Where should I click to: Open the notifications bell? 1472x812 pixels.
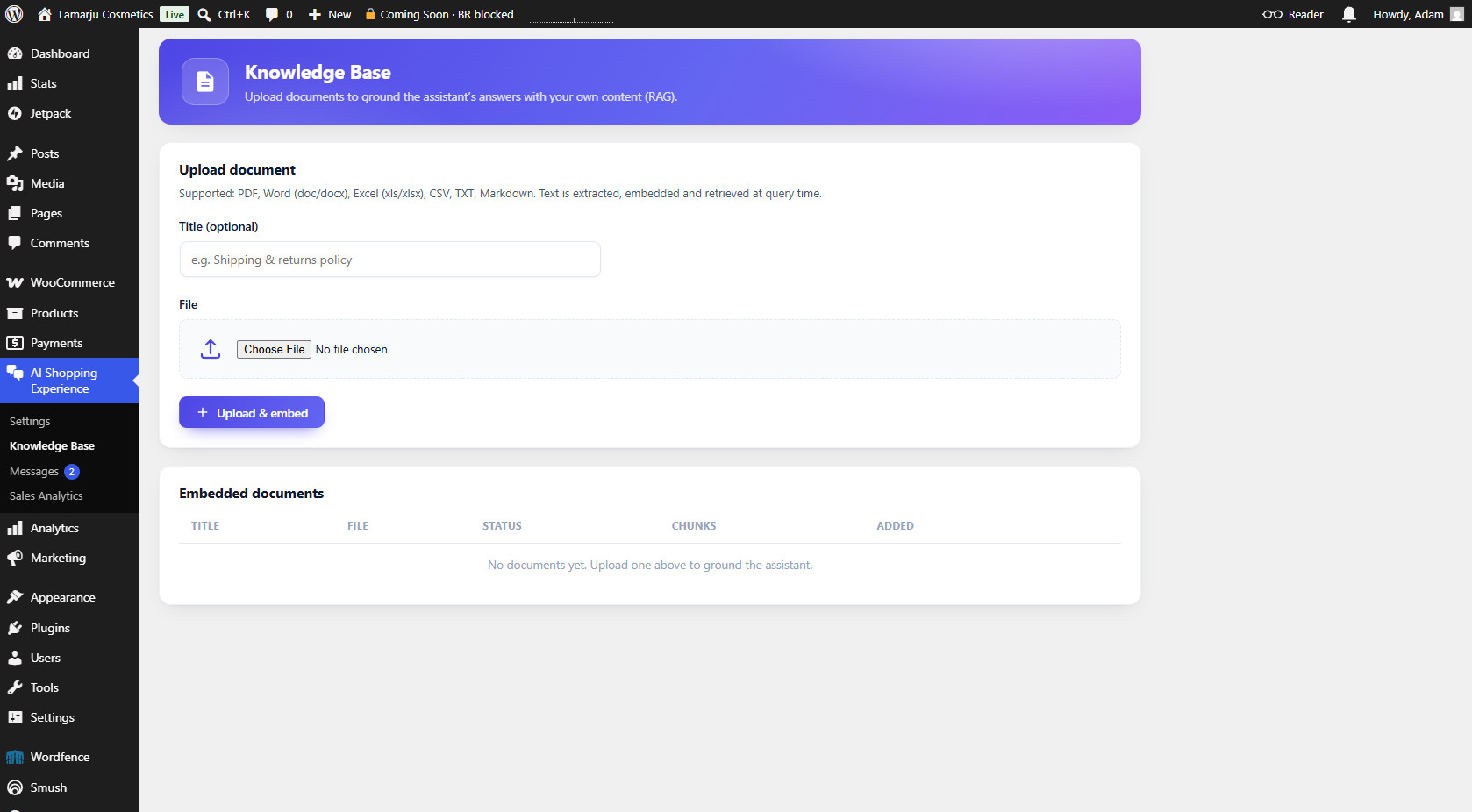coord(1349,14)
